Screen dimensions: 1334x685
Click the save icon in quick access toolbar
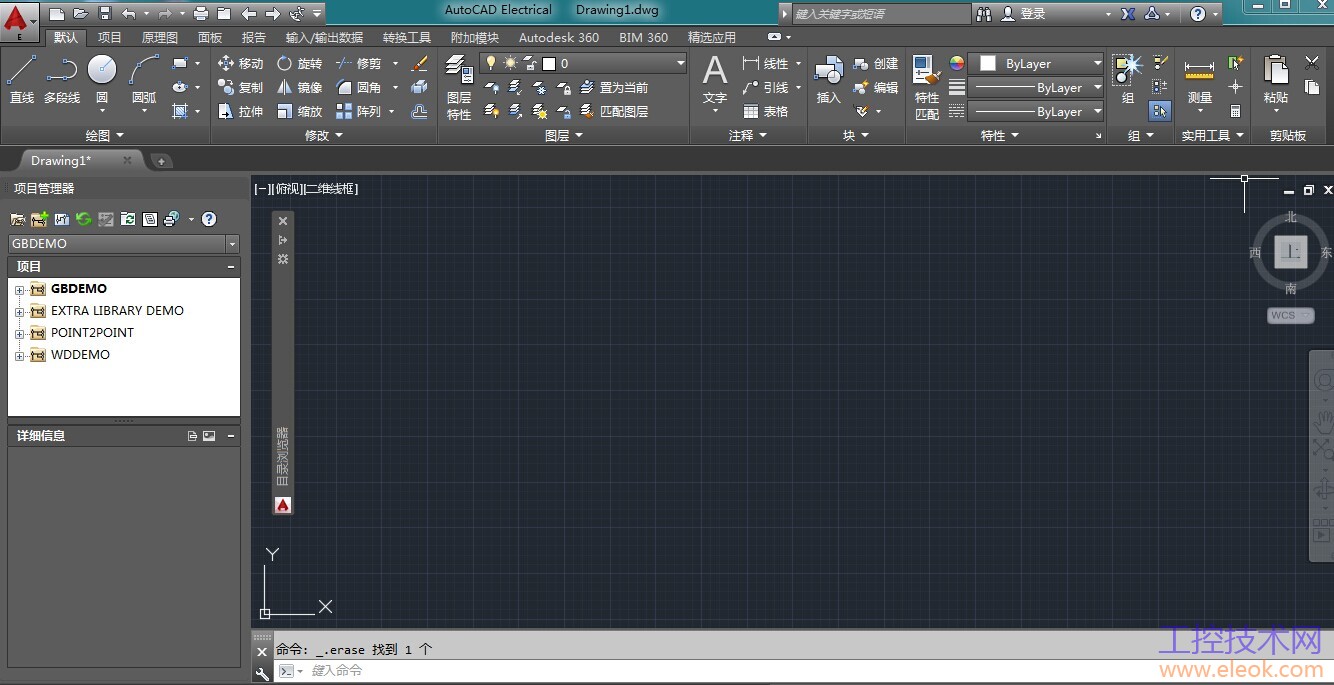[x=104, y=13]
